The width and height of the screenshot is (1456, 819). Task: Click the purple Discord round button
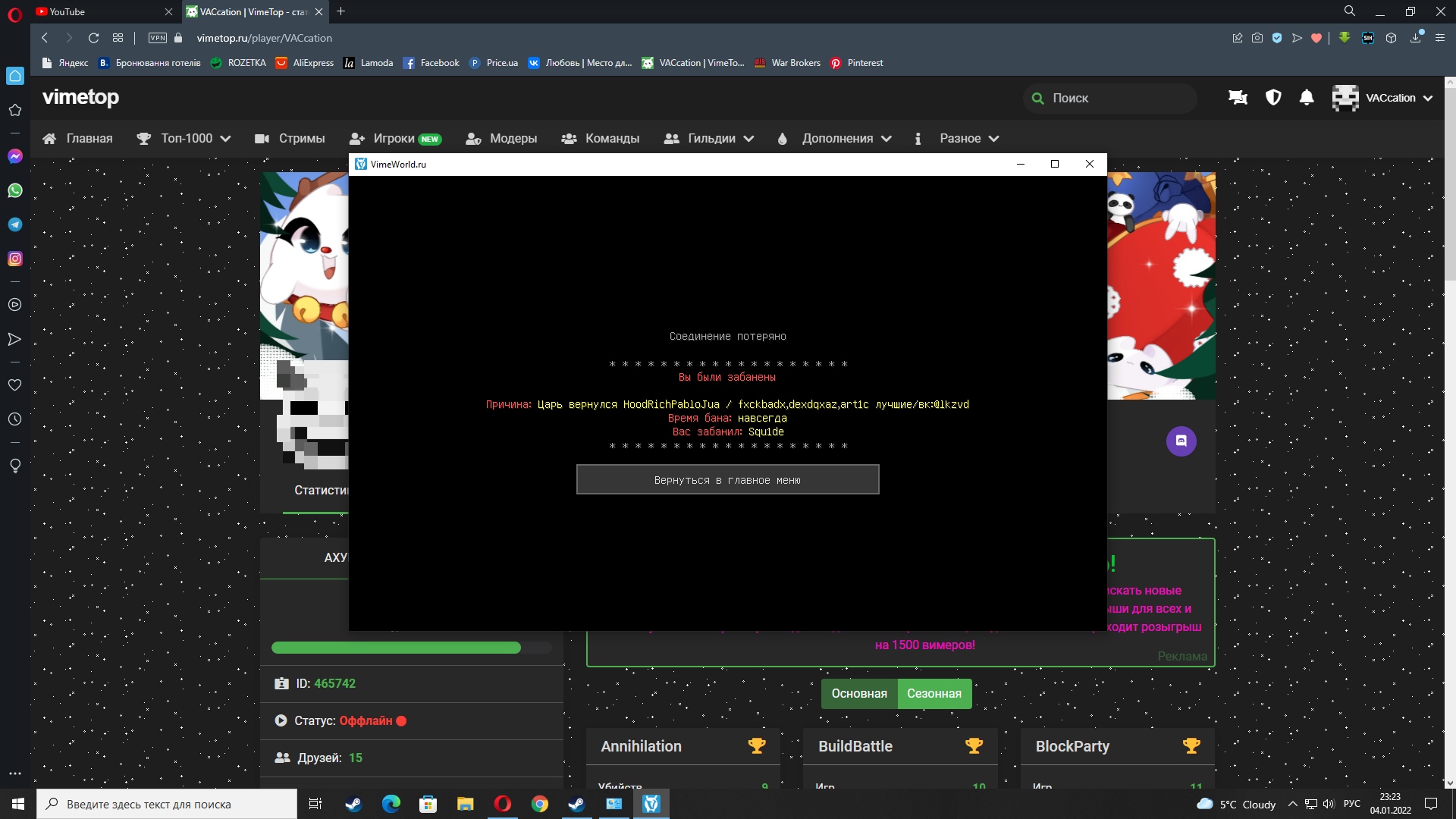click(1181, 441)
